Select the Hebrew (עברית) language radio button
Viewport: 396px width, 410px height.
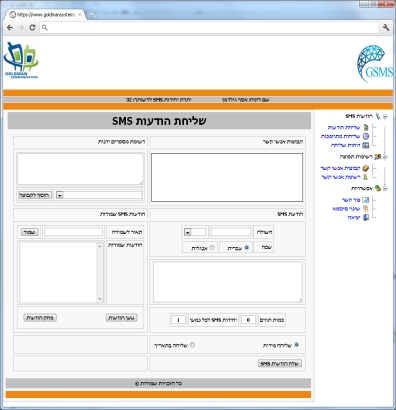(247, 248)
